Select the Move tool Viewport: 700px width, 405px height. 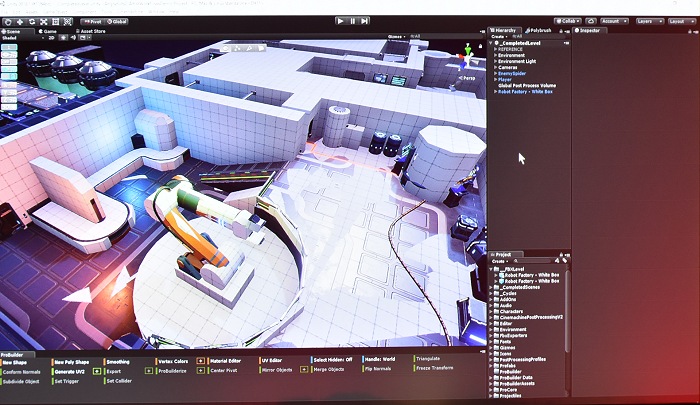pyautogui.click(x=20, y=21)
